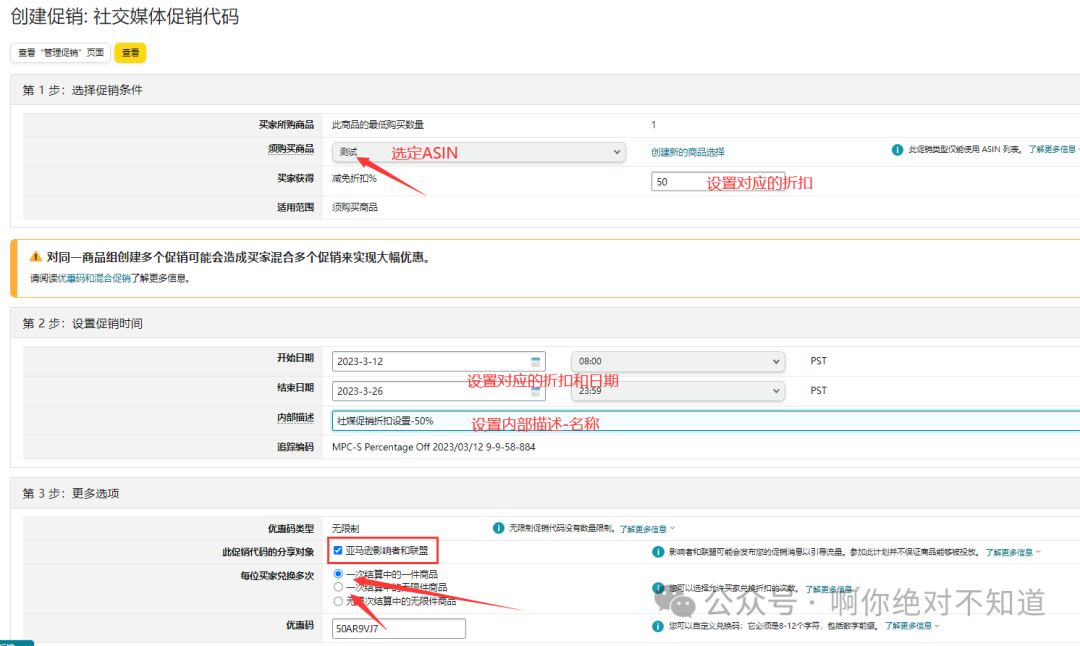Open the 优惠码和混合促销 link in warning

(x=93, y=279)
